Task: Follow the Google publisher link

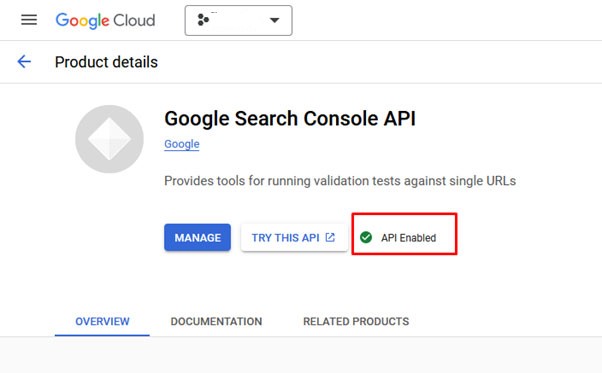Action: 182,144
